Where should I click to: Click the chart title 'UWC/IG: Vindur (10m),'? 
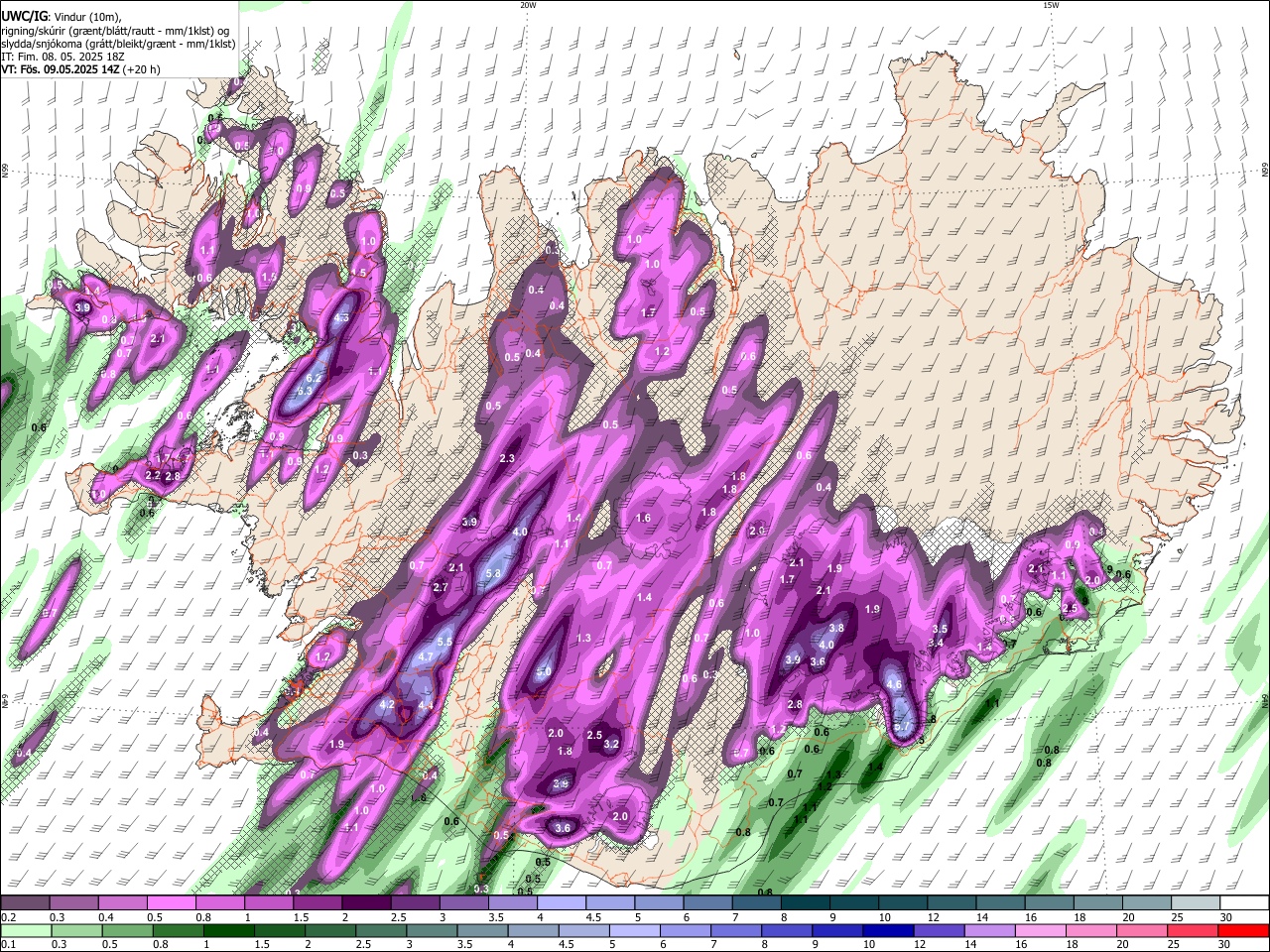61,17
